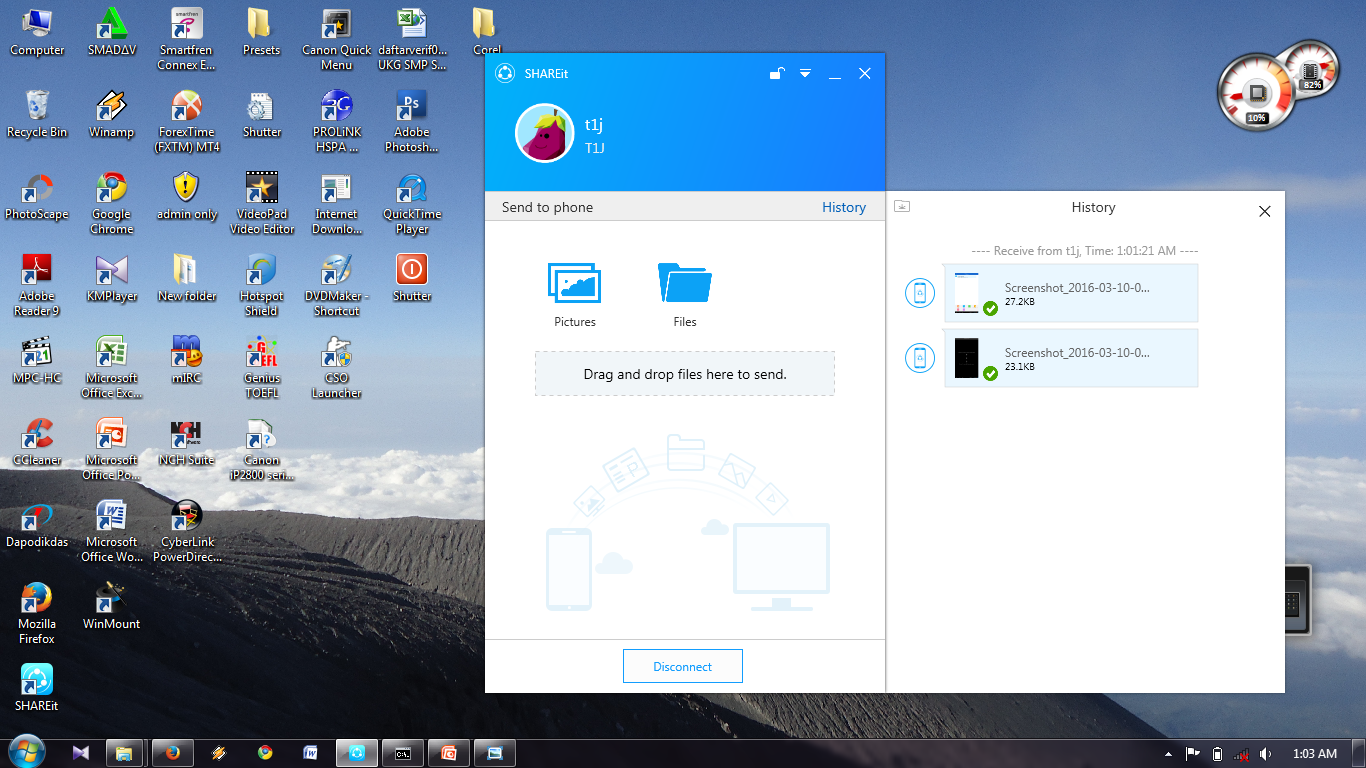Click phone icon beside 23.1KB screenshot

pos(920,358)
